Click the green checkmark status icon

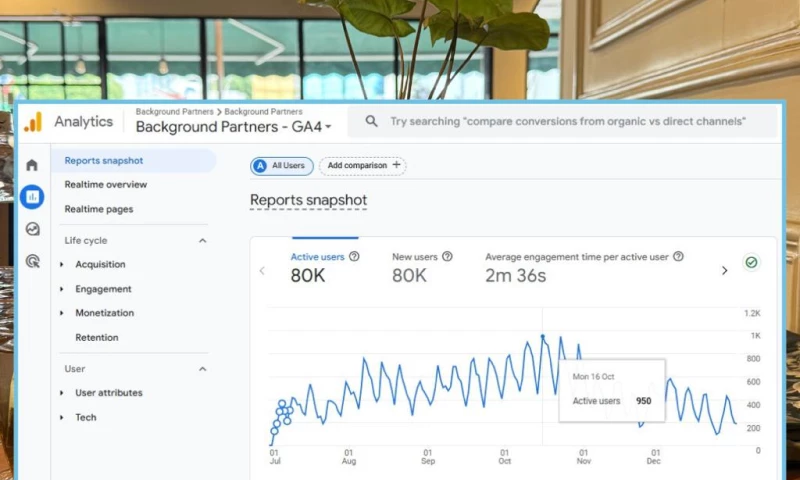click(751, 263)
